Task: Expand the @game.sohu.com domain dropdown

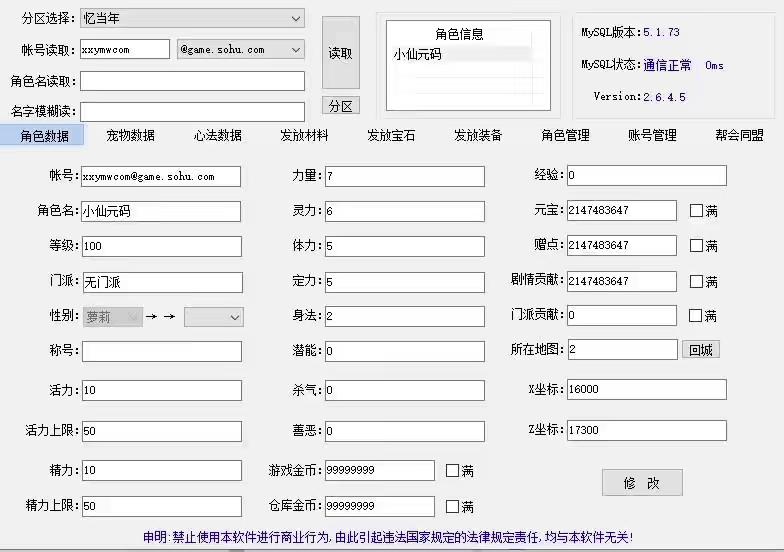Action: point(240,49)
